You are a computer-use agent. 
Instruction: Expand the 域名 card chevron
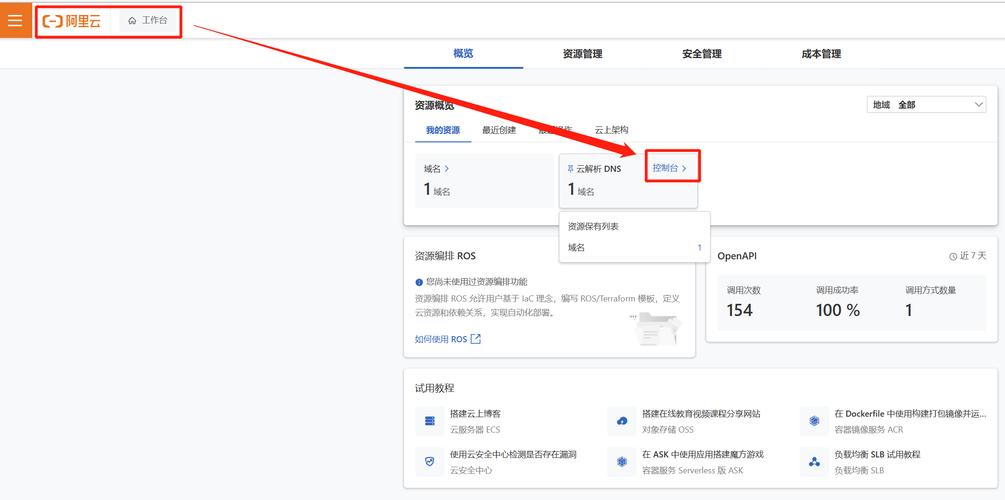point(447,169)
